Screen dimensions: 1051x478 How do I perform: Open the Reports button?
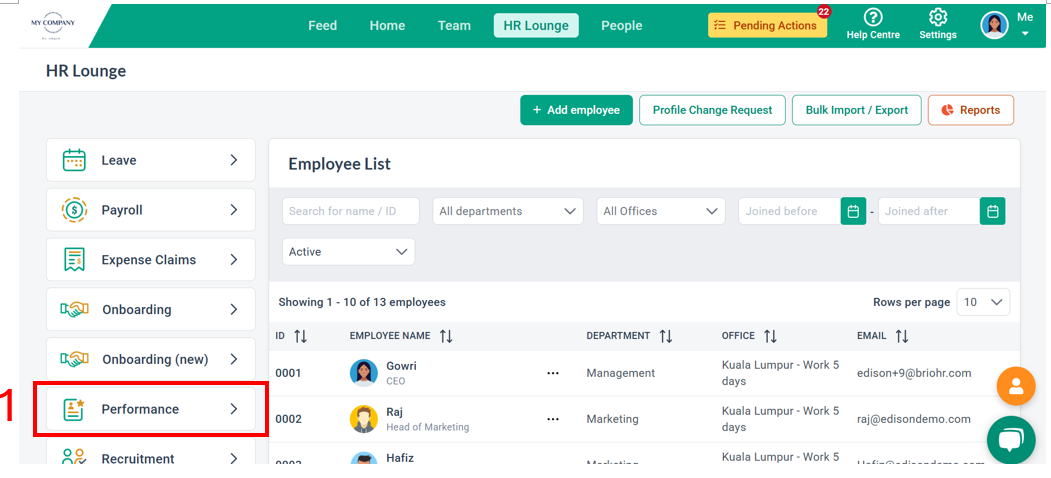(x=971, y=110)
